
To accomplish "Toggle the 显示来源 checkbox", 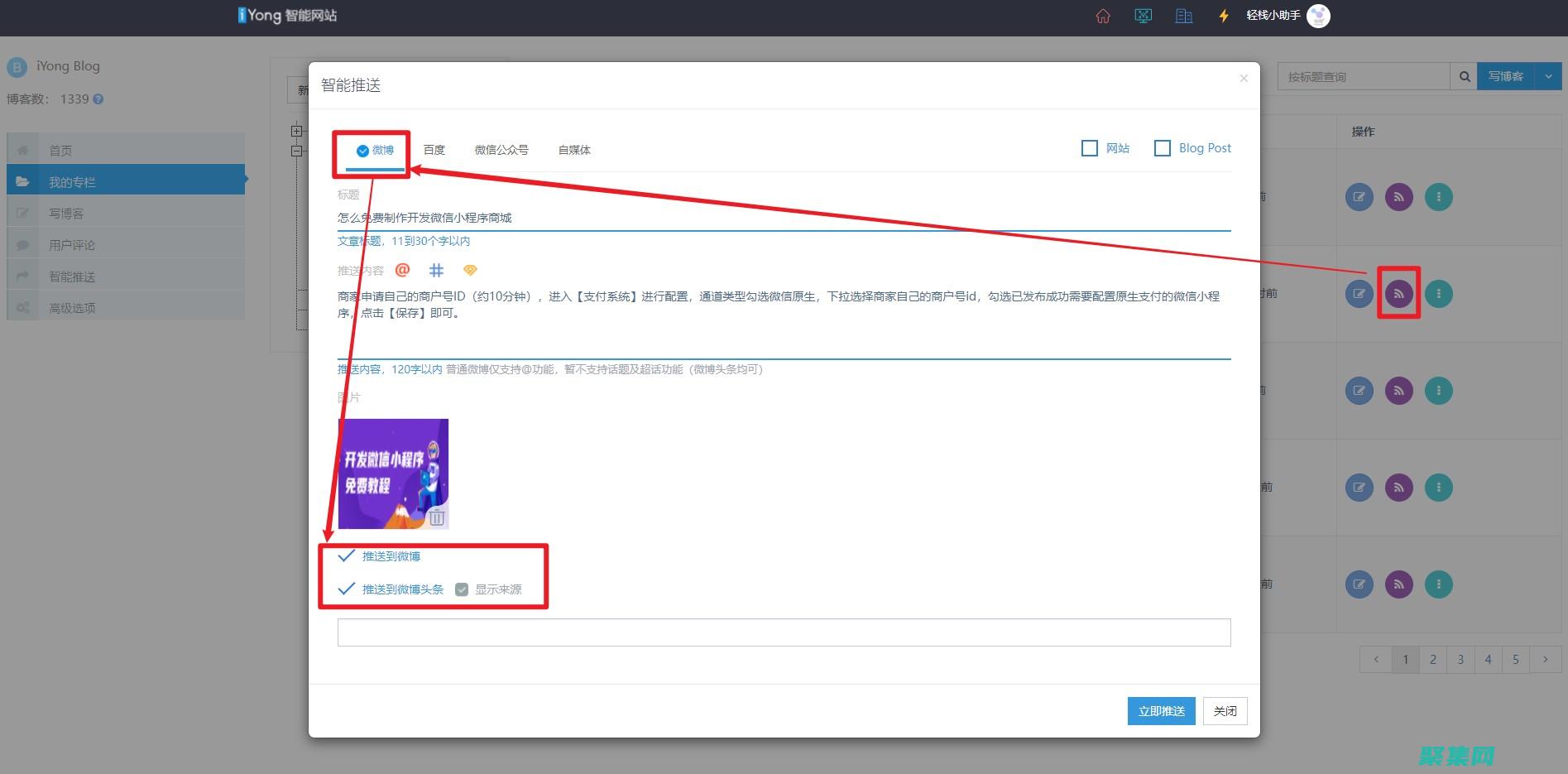I will point(462,589).
